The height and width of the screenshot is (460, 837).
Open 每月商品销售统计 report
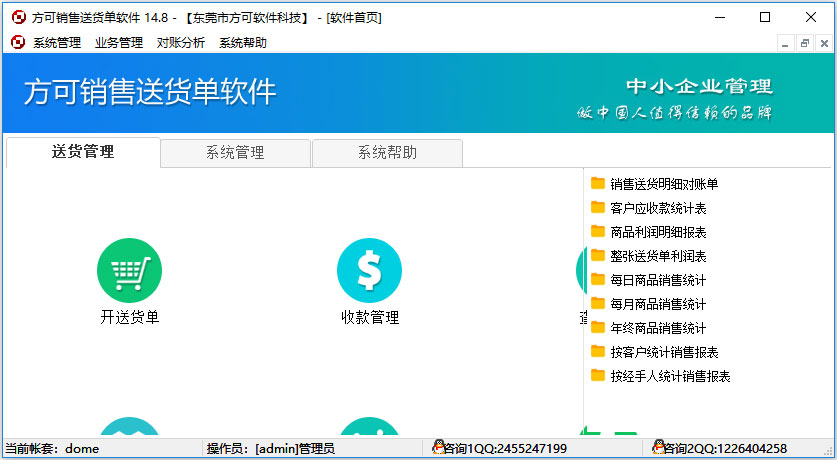pos(658,304)
